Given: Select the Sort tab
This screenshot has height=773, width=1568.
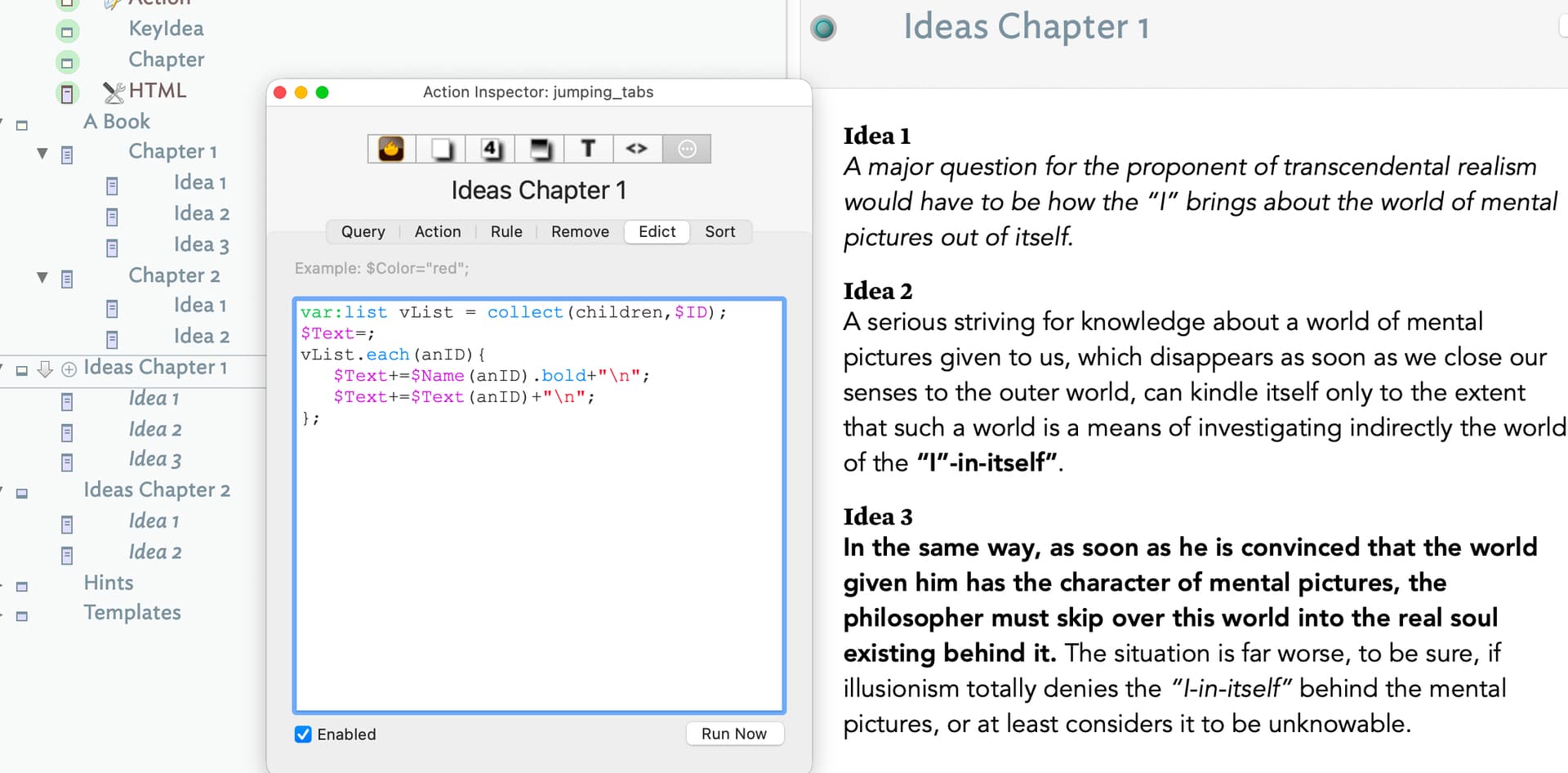Looking at the screenshot, I should tap(719, 232).
